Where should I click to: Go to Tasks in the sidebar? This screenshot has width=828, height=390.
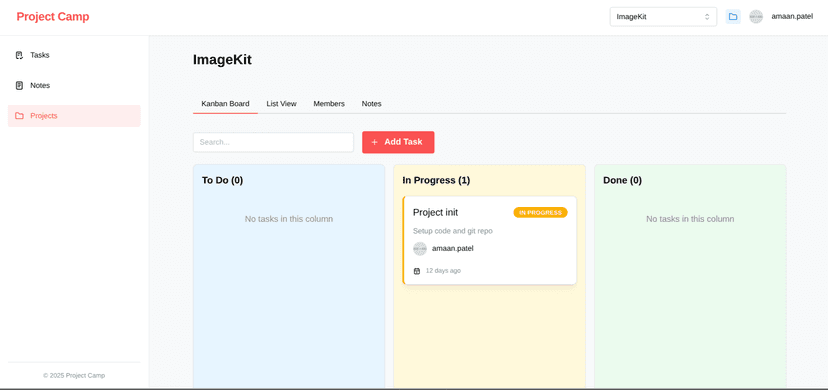click(74, 55)
